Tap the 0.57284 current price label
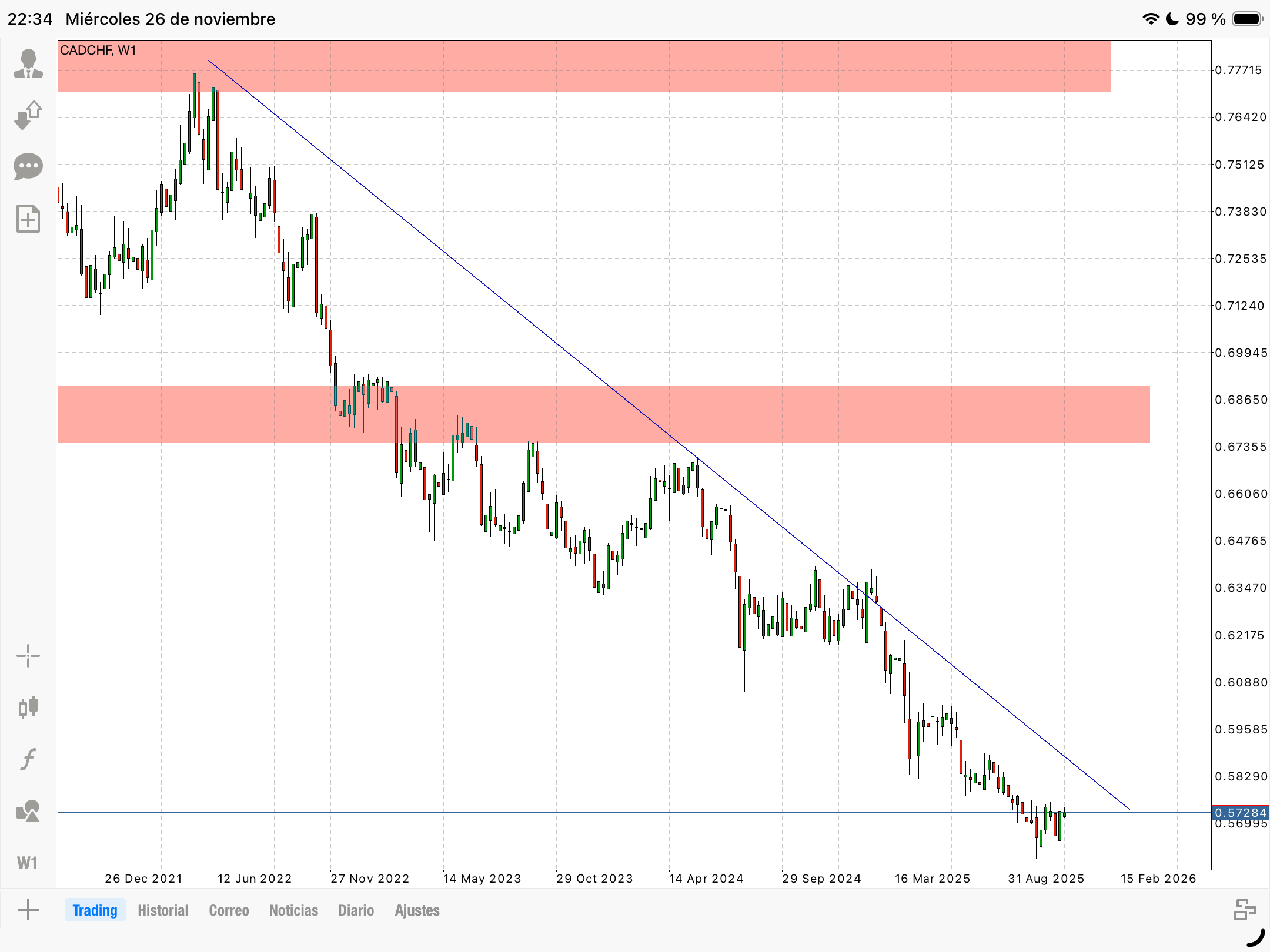1270x952 pixels. point(1241,813)
